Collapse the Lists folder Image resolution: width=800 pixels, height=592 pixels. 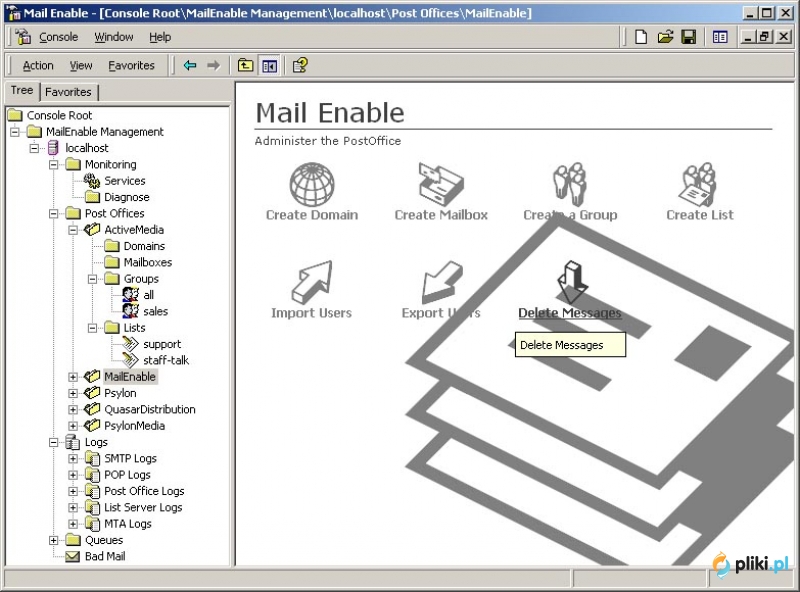coord(92,328)
